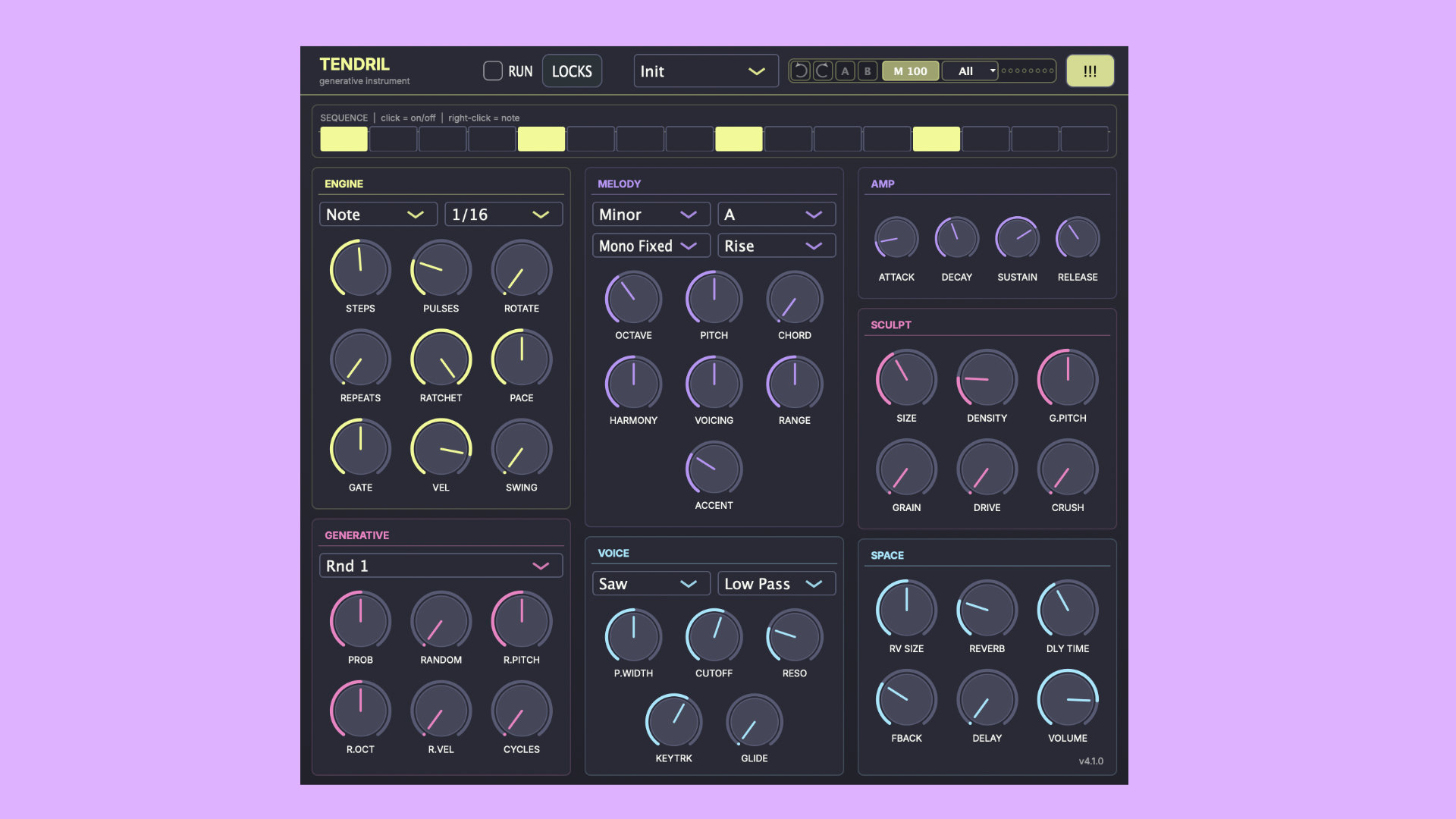Viewport: 1456px width, 819px height.
Task: Click the STEPS knob
Action: (360, 269)
